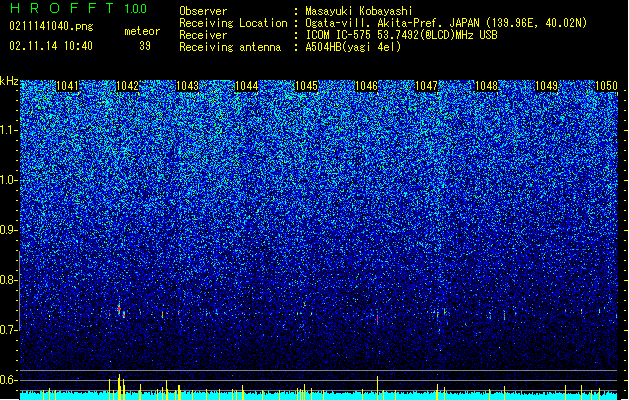Click the tall yellow spike below 1046
629x400 pixels.
point(377,388)
